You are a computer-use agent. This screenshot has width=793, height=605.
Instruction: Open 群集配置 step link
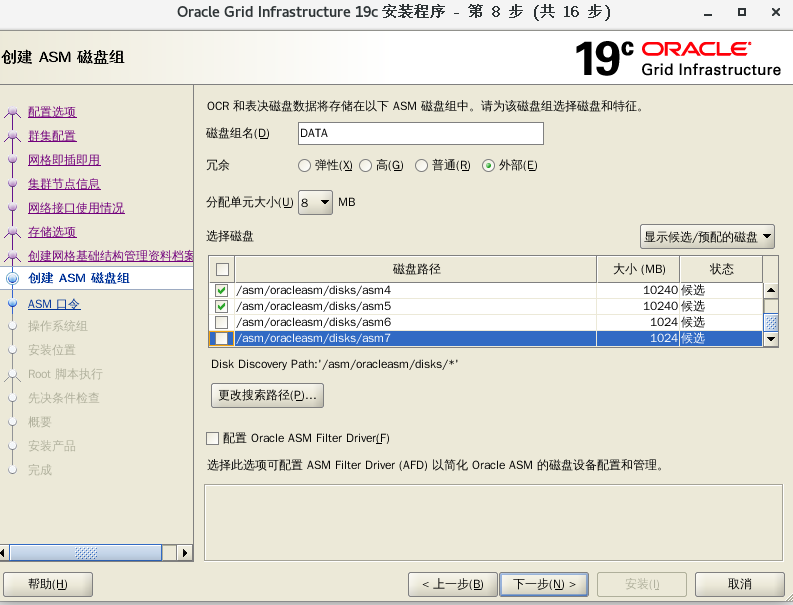[x=52, y=136]
